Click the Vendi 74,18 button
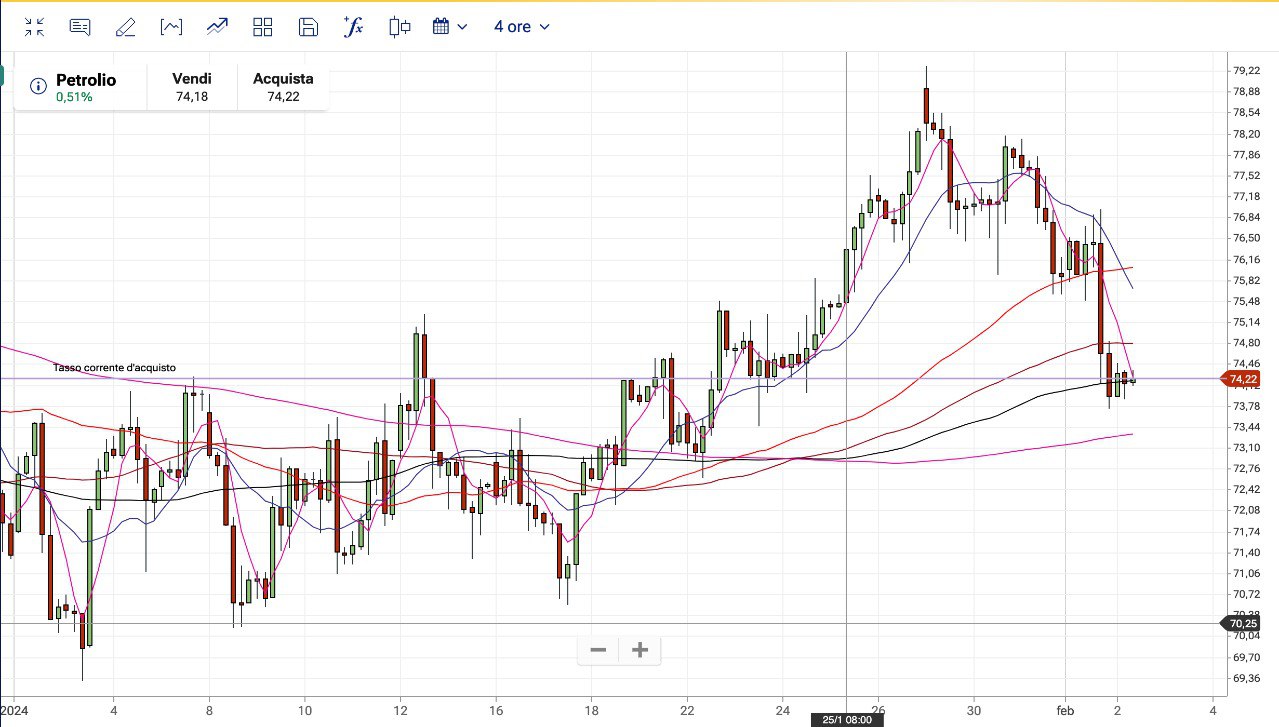 point(192,87)
